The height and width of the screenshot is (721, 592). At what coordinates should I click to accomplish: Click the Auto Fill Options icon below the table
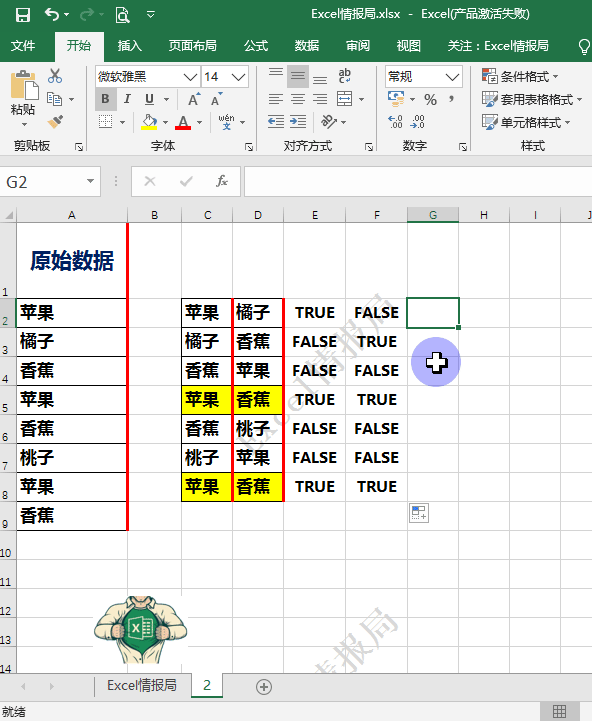pos(419,513)
